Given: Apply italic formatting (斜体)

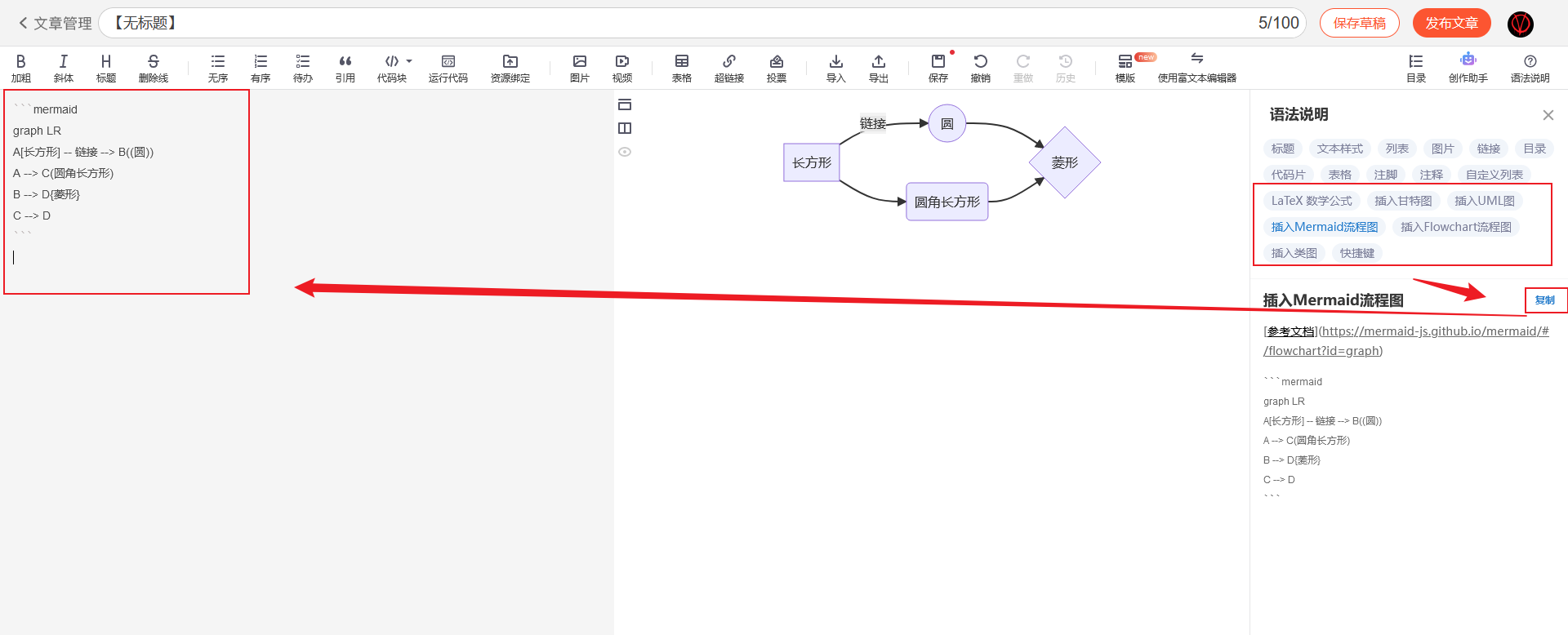Looking at the screenshot, I should pyautogui.click(x=64, y=68).
